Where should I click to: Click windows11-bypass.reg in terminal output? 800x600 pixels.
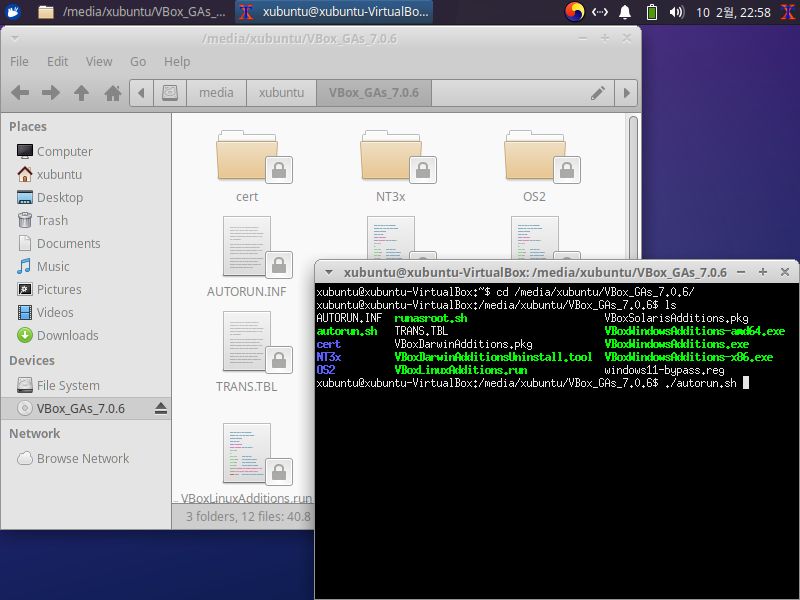click(664, 370)
